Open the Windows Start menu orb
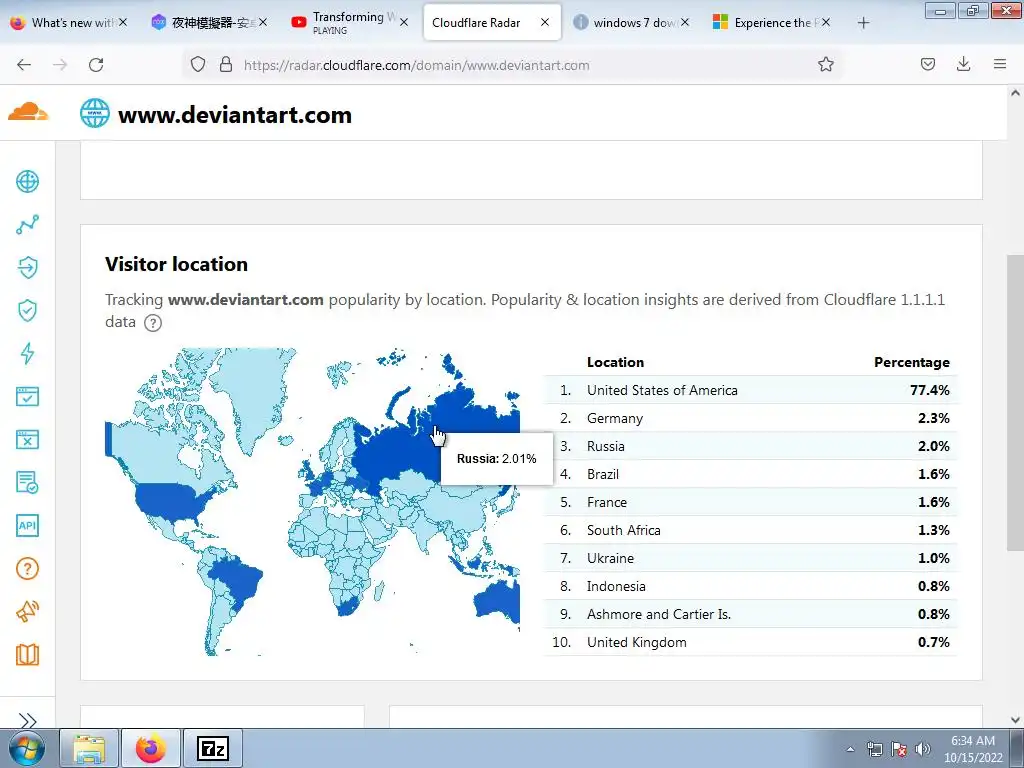The width and height of the screenshot is (1024, 768). [27, 748]
